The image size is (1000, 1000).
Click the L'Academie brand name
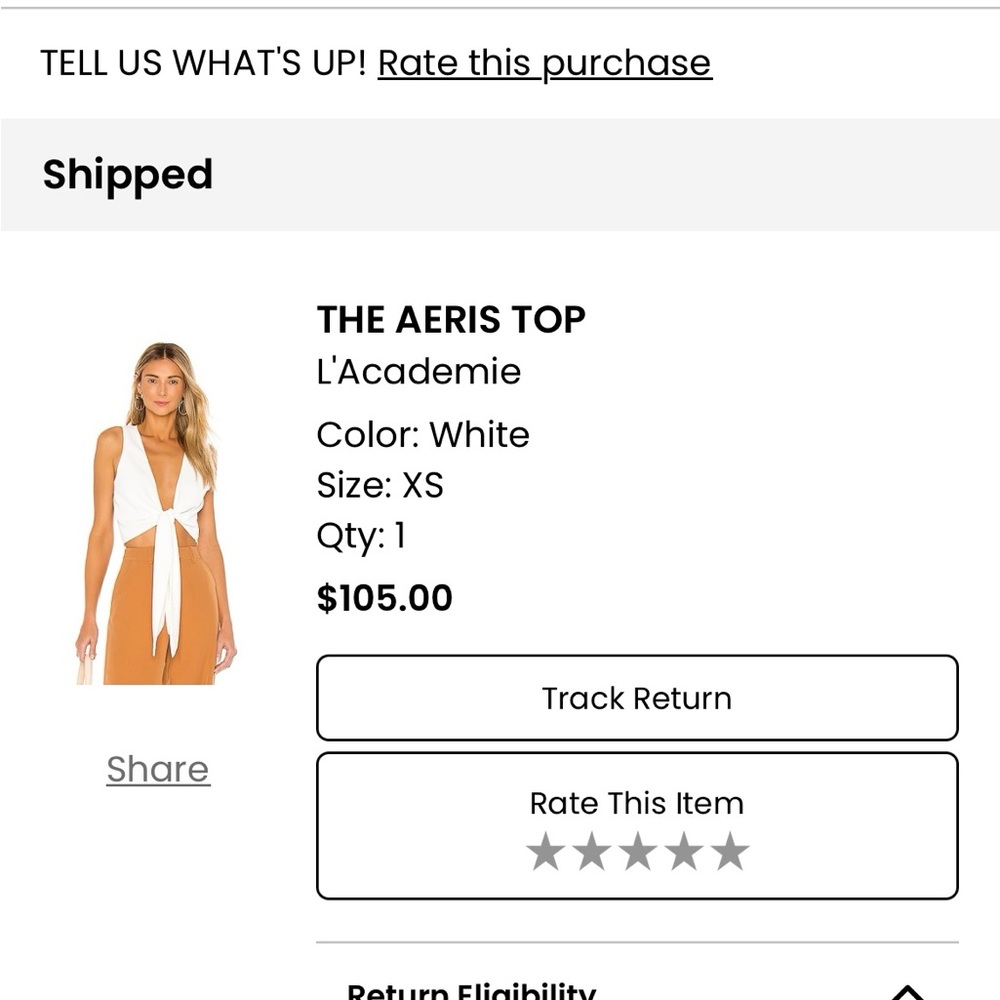tap(419, 372)
